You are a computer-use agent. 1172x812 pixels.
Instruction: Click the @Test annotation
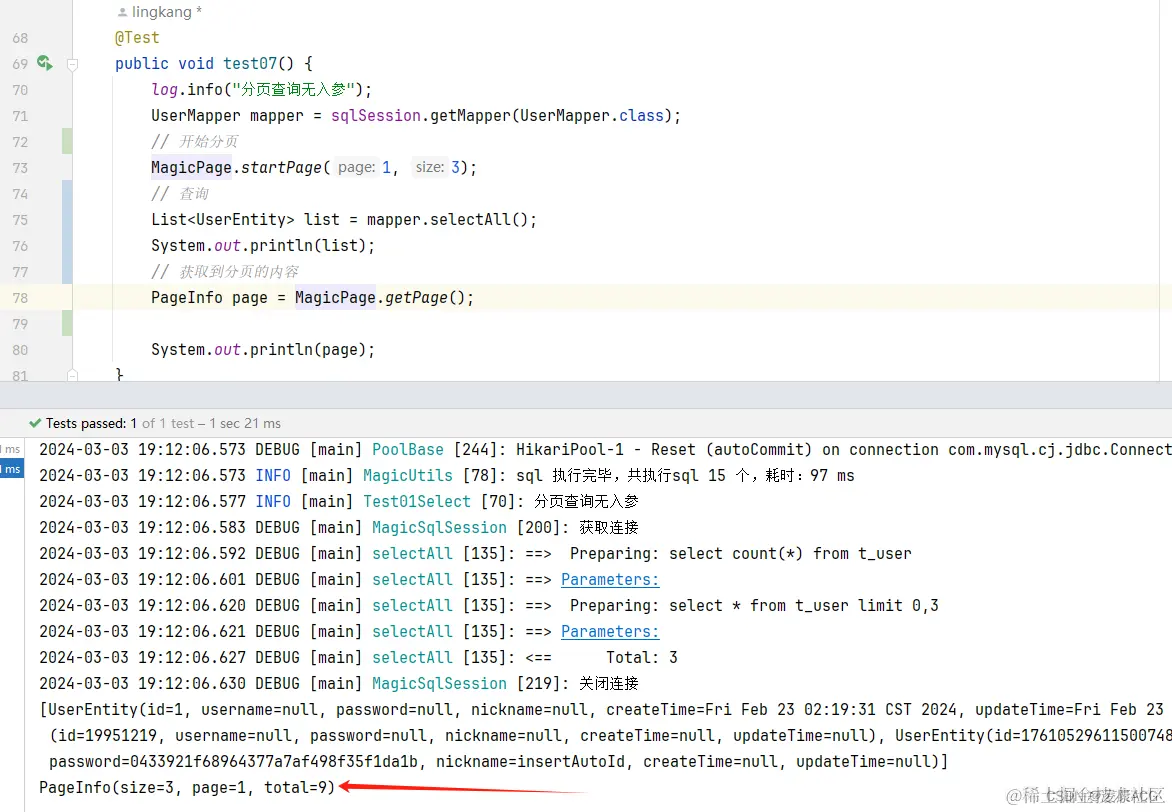tap(137, 37)
